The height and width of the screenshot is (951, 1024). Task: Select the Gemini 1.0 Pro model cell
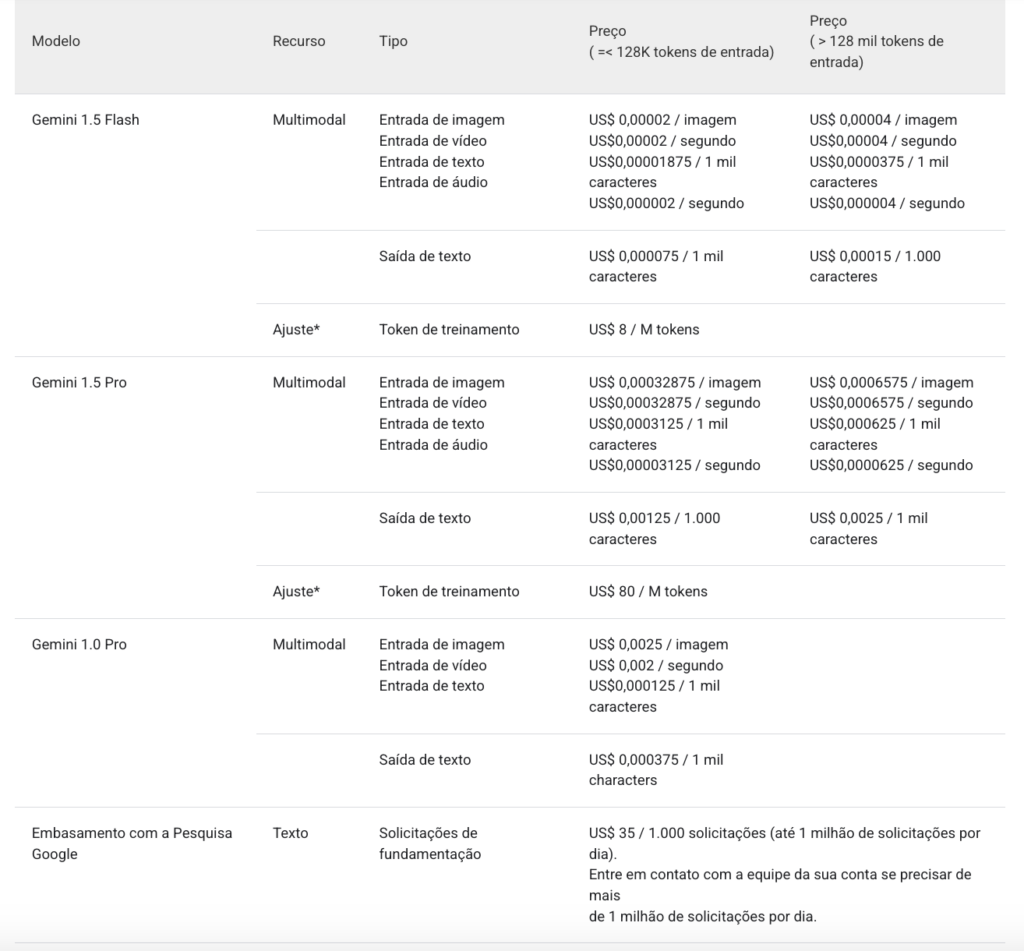[x=79, y=644]
